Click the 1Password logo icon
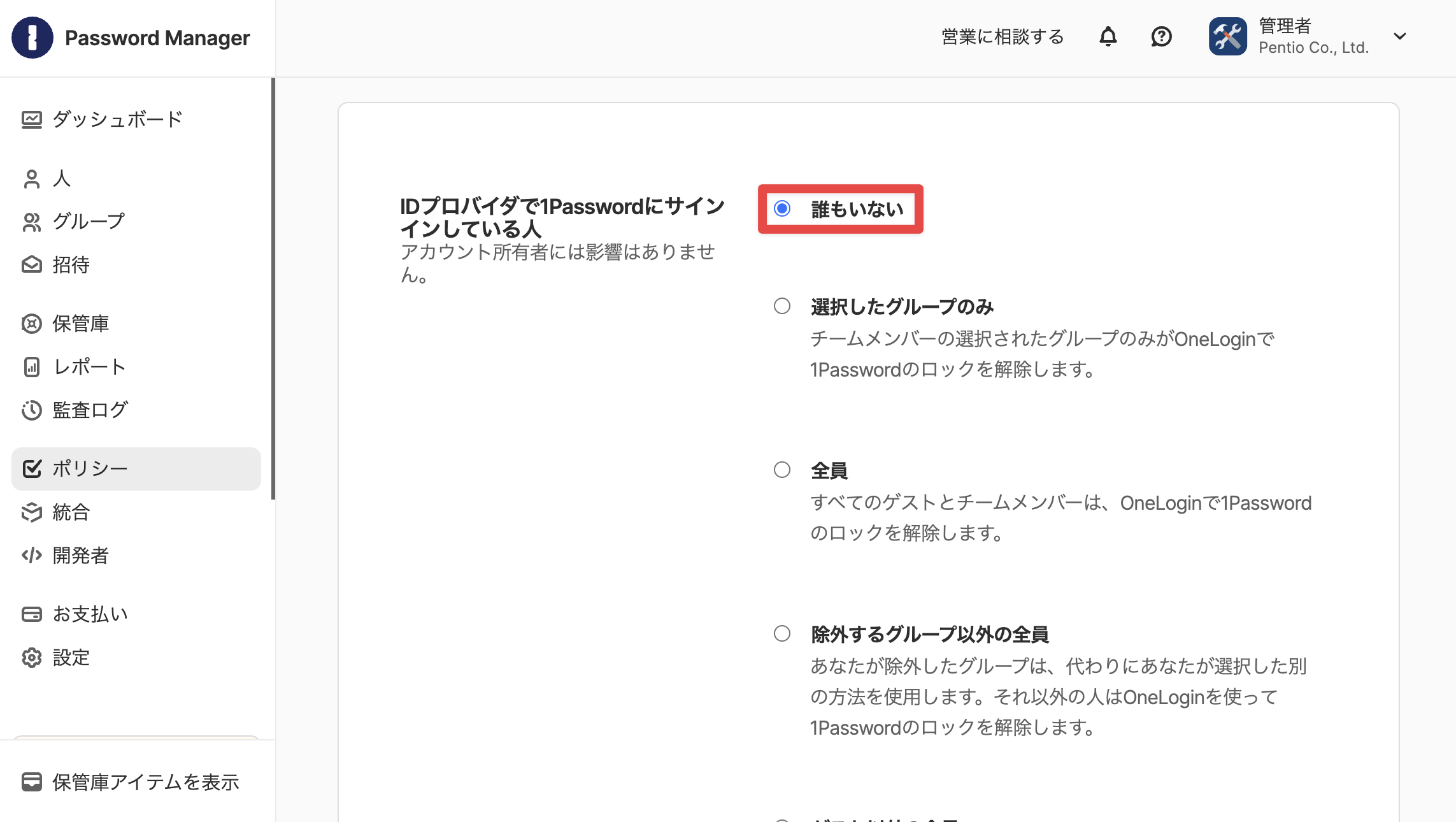1456x822 pixels. (32, 38)
